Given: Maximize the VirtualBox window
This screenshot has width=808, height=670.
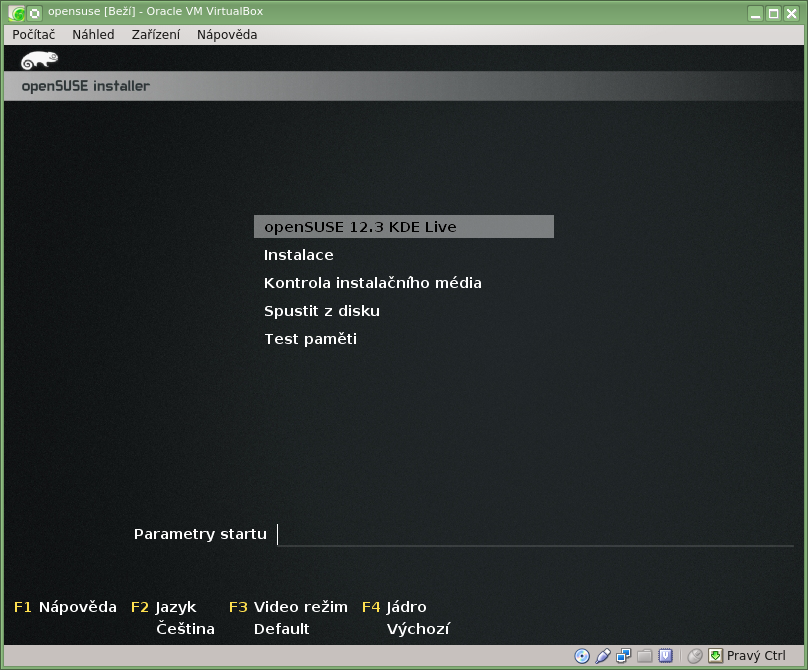Looking at the screenshot, I should pos(773,13).
